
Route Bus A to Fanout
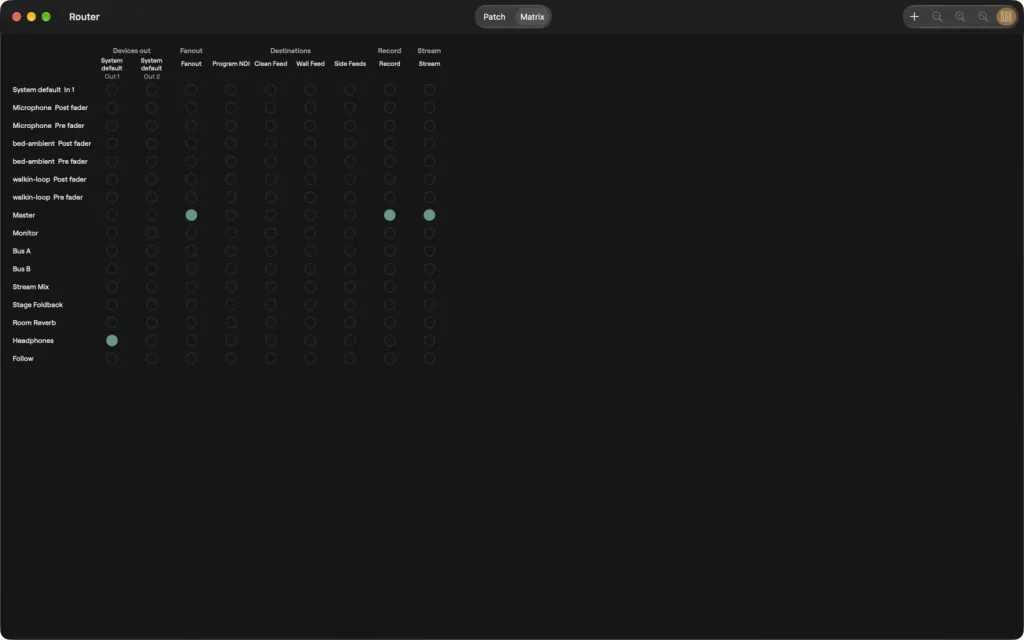[x=191, y=251]
